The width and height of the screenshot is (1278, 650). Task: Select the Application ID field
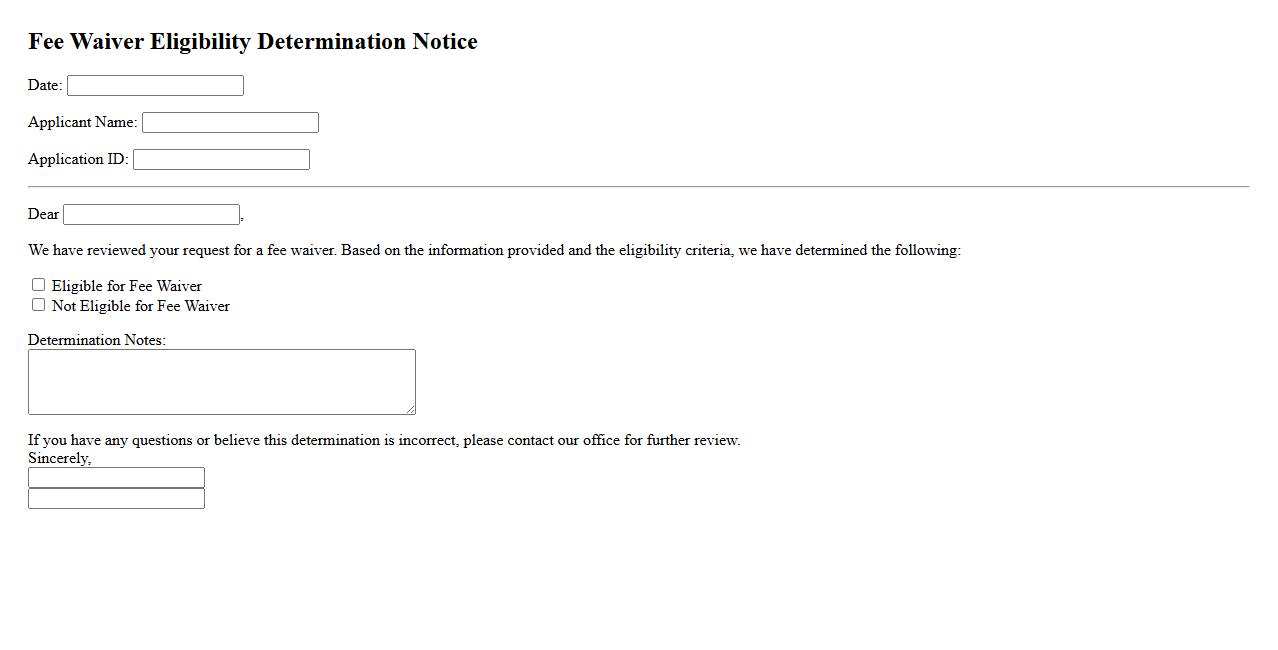[x=221, y=160]
